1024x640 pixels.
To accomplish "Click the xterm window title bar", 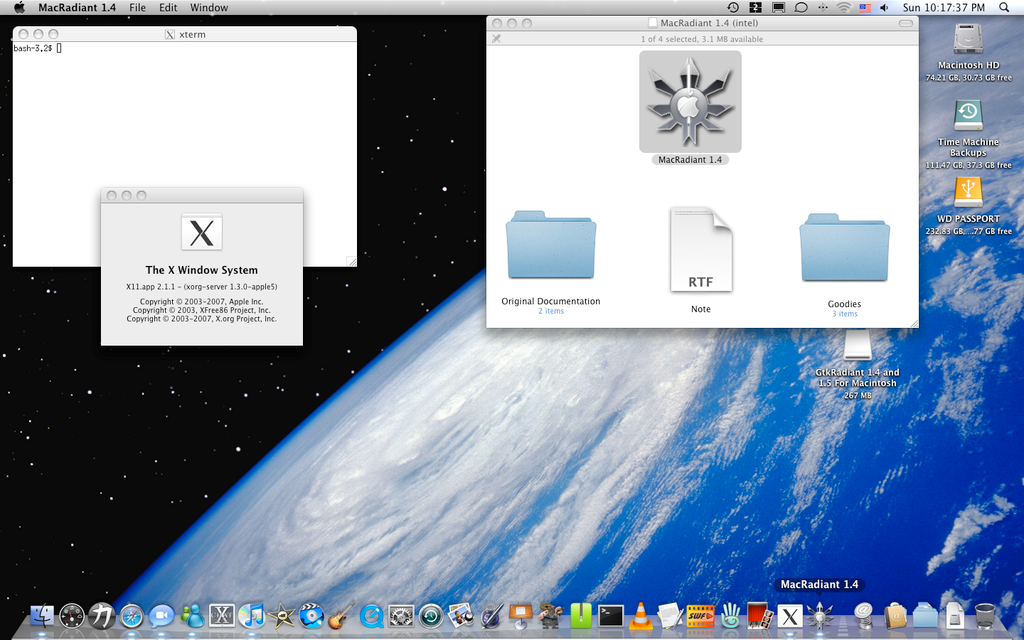I will [x=185, y=34].
